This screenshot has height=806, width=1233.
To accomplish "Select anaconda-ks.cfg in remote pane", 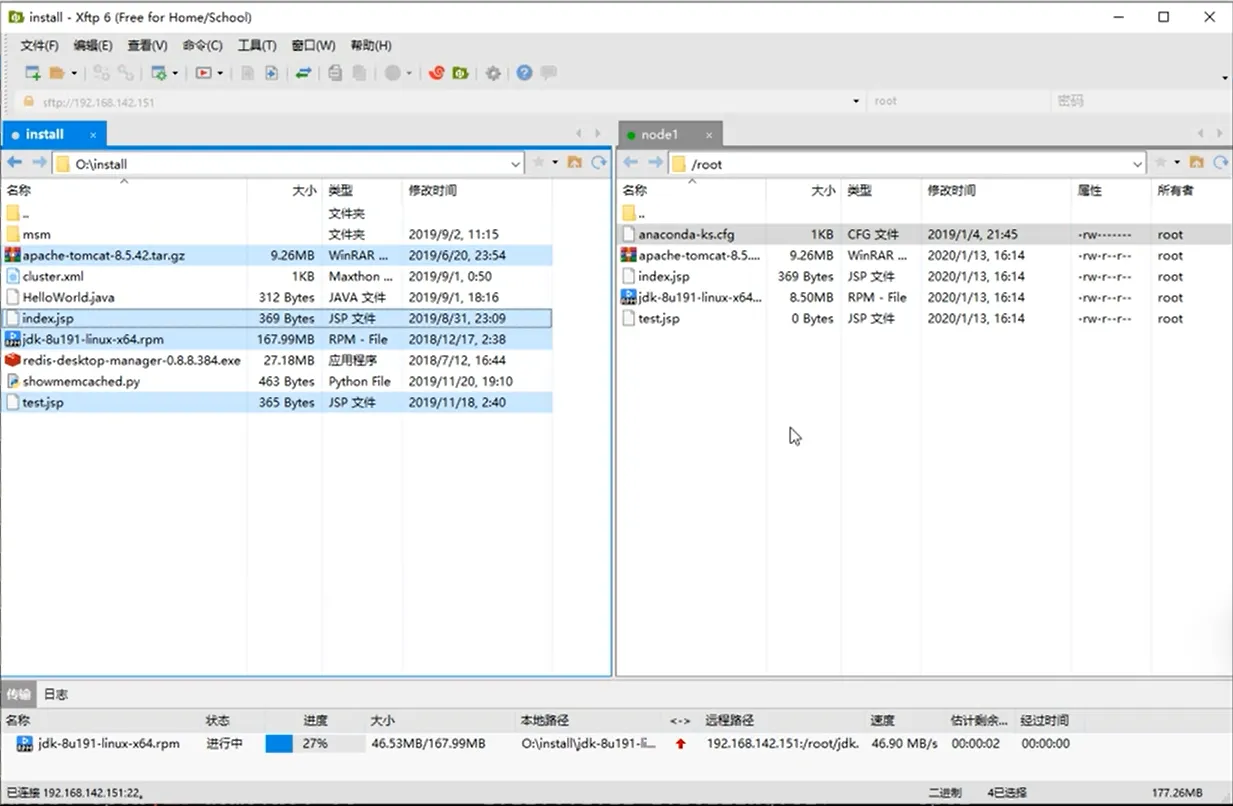I will click(x=924, y=234).
